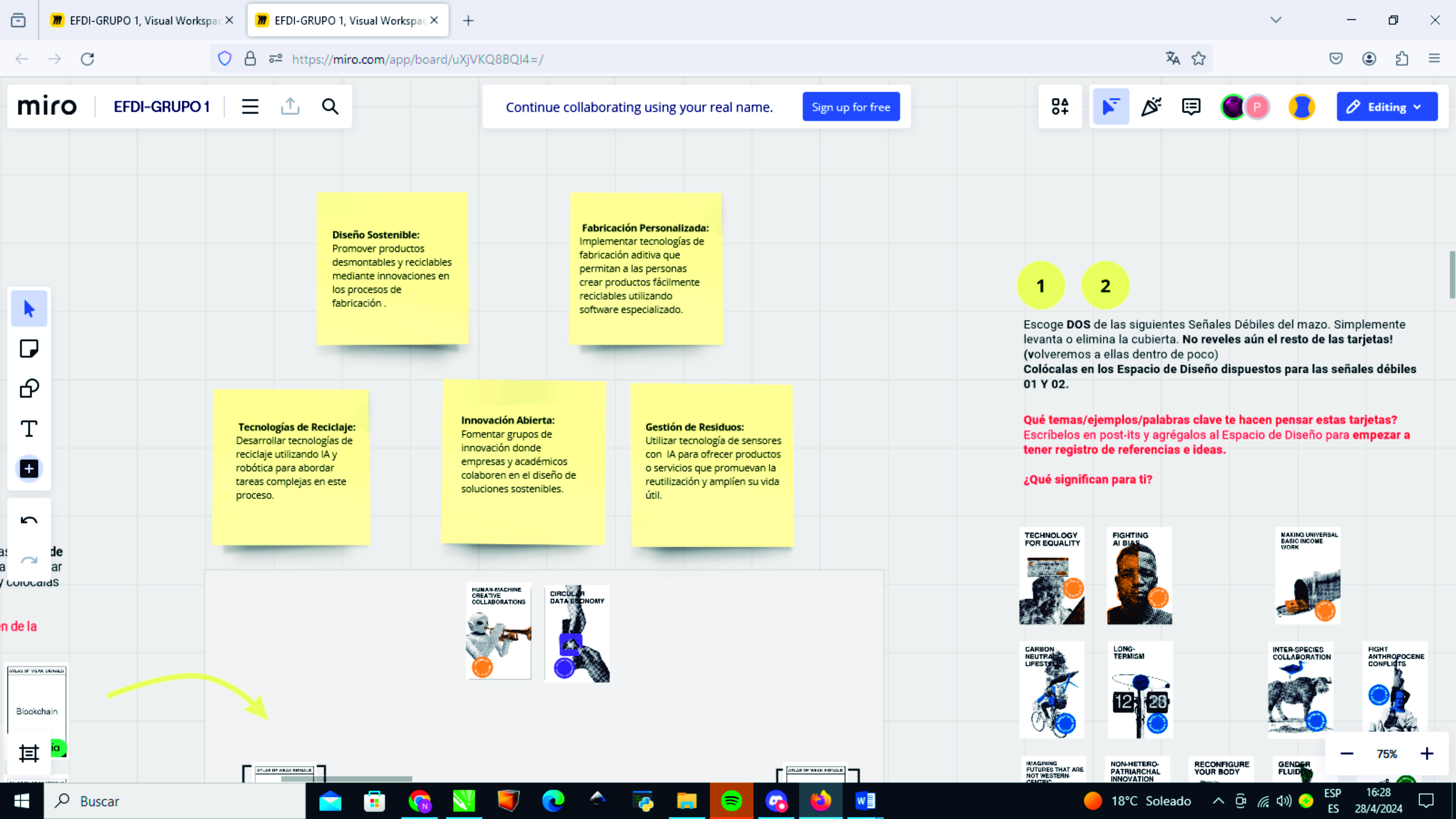Click Sign up for free button
This screenshot has width=1456, height=819.
pos(851,107)
